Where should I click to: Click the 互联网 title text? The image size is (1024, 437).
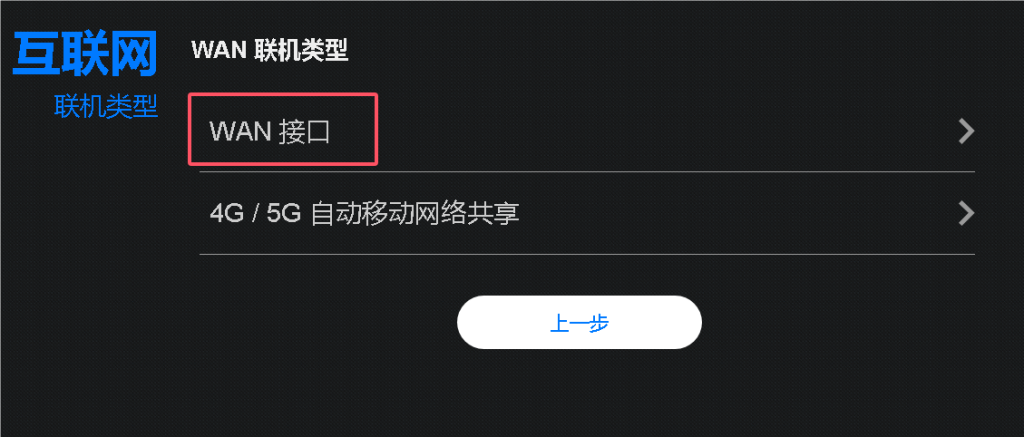pyautogui.click(x=85, y=54)
